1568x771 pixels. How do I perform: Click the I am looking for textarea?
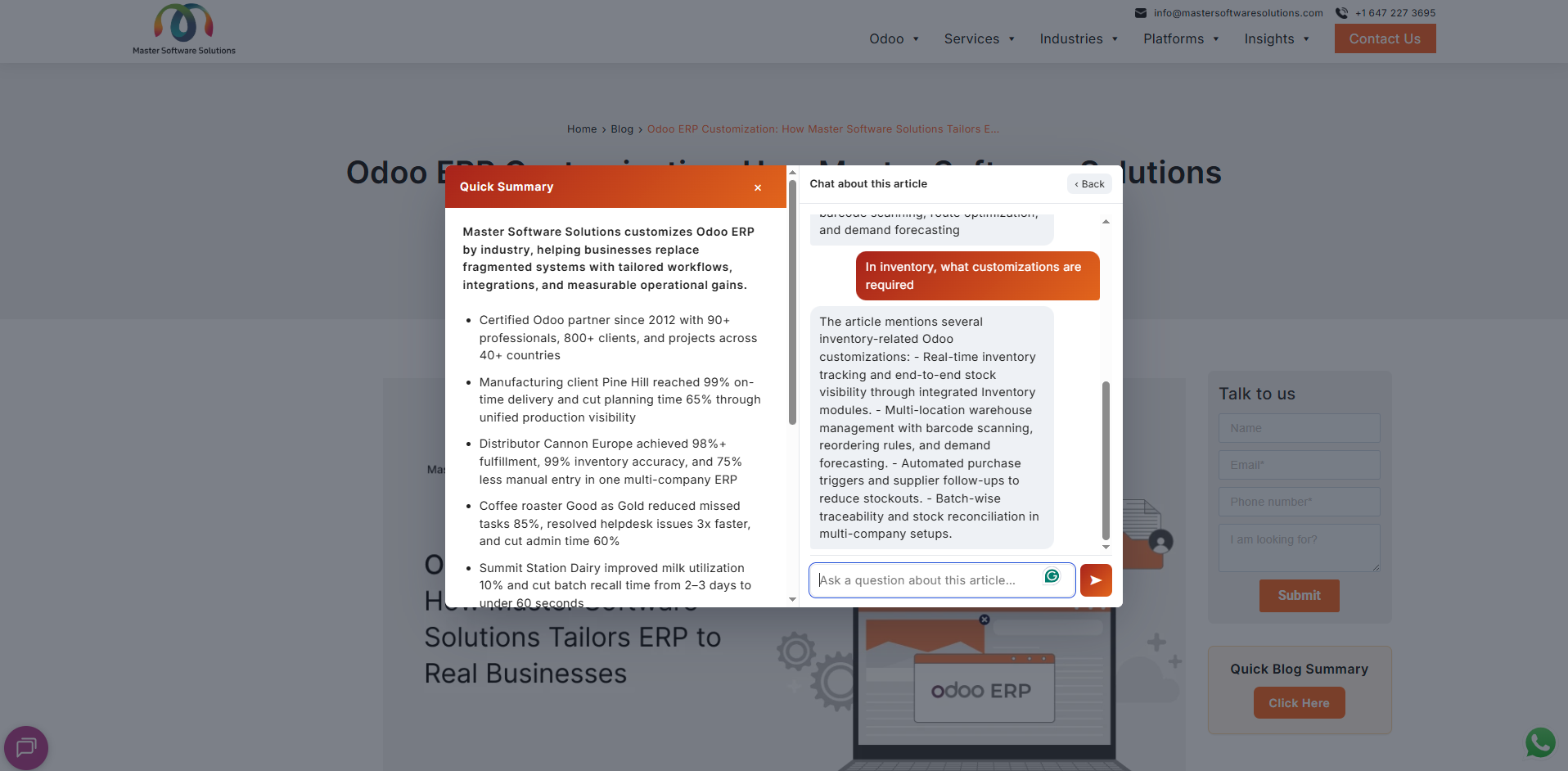[x=1299, y=548]
